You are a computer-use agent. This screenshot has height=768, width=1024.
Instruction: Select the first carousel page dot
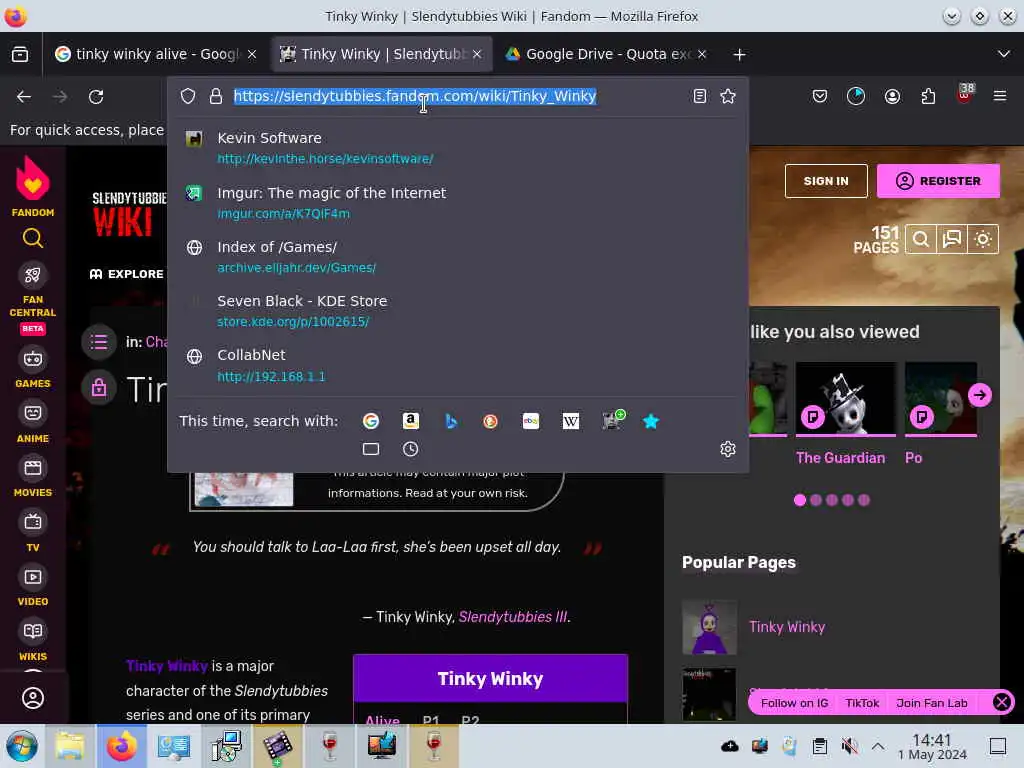799,500
